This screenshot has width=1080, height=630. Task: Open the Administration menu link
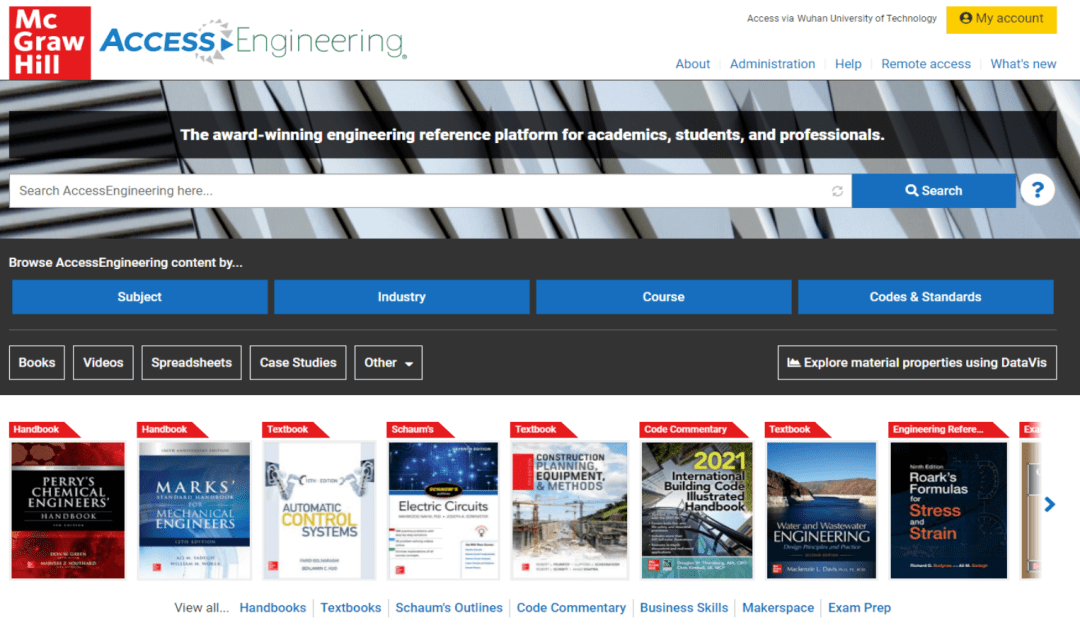tap(772, 64)
